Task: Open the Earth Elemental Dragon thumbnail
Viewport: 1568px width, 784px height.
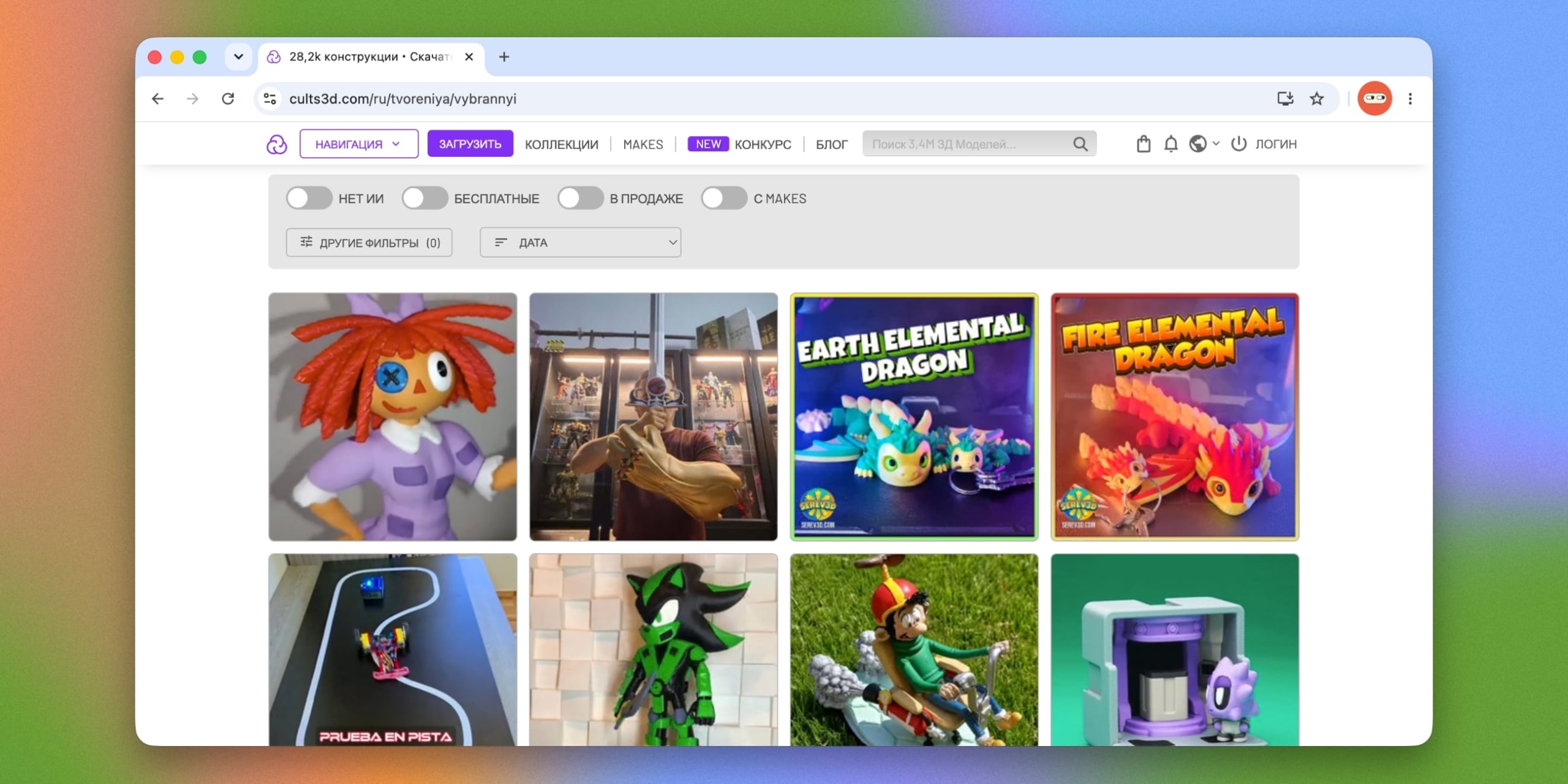Action: [914, 417]
